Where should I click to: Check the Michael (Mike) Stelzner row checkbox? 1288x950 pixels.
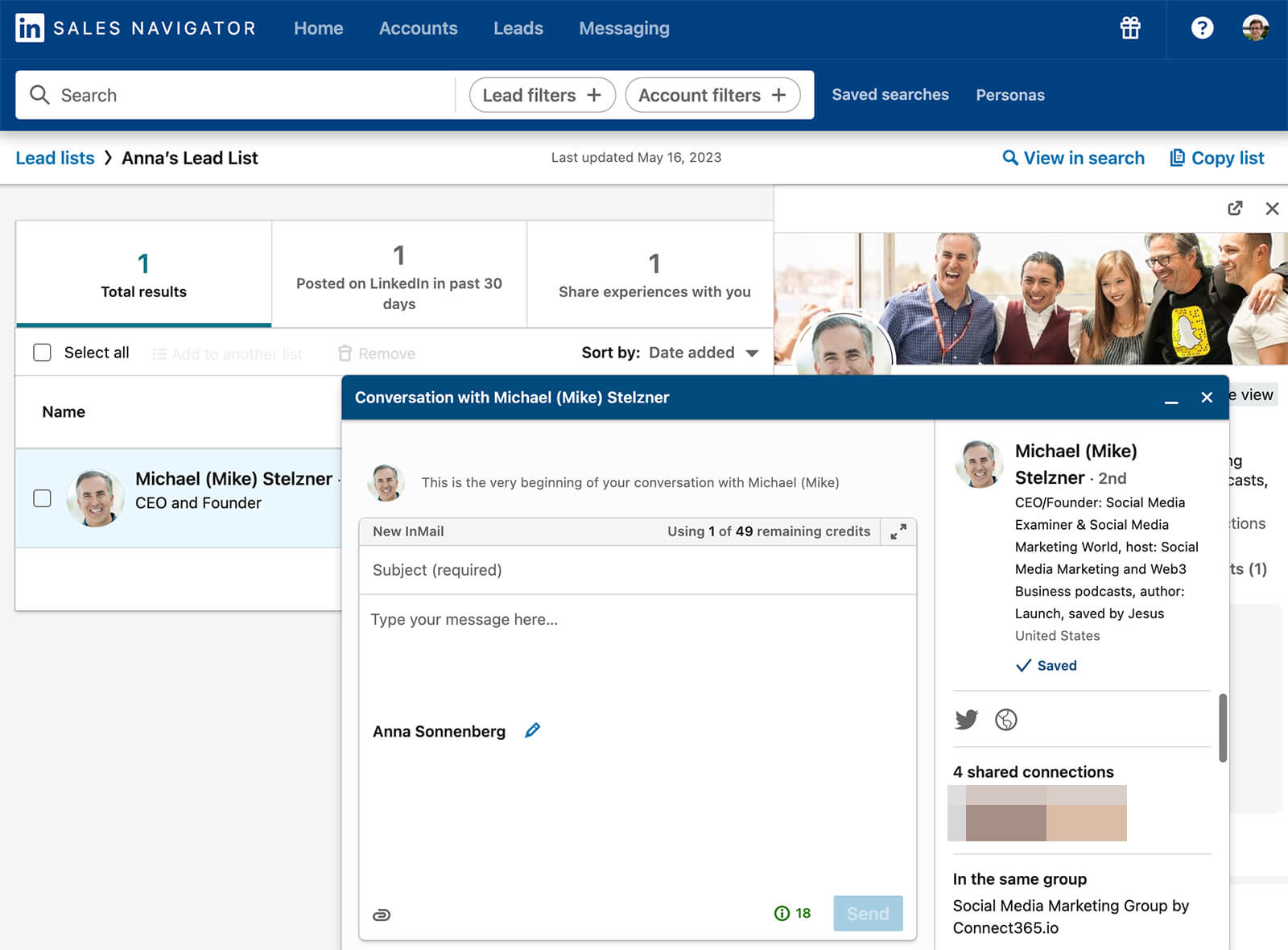coord(42,498)
